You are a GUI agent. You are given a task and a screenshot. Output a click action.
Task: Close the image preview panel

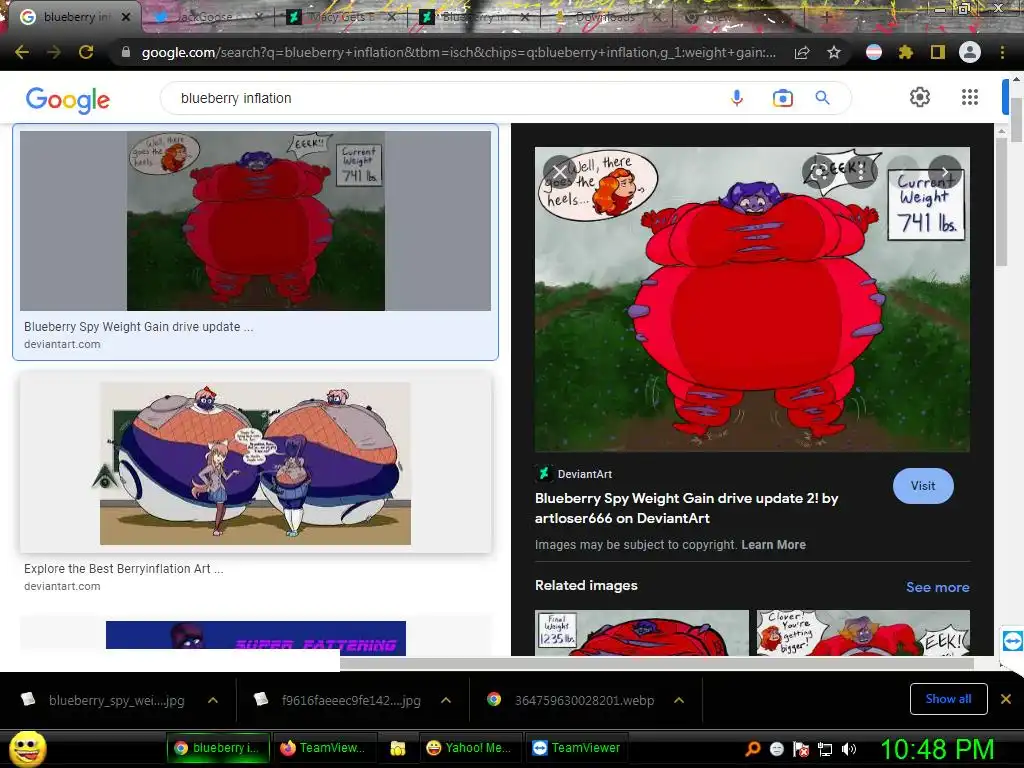tap(560, 172)
